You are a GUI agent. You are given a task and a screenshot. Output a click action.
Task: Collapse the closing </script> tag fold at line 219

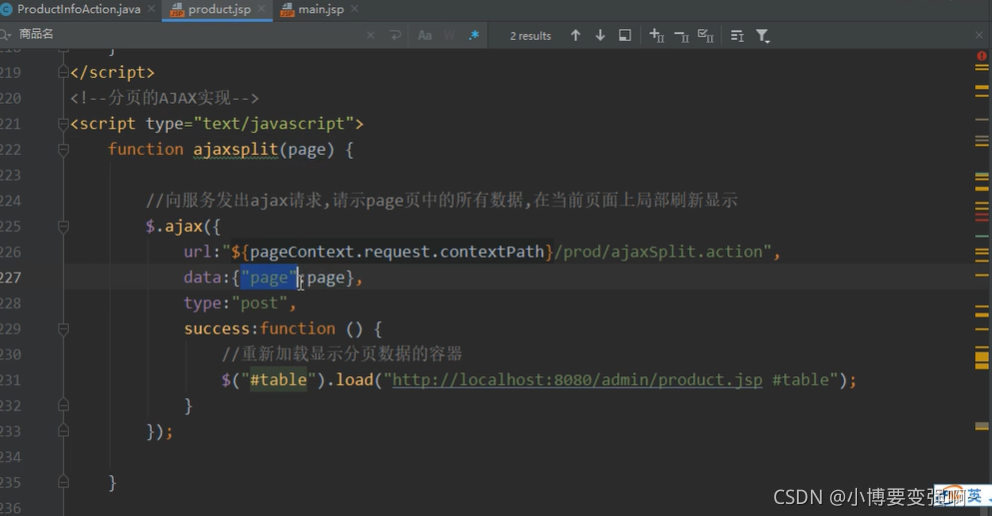tap(63, 72)
